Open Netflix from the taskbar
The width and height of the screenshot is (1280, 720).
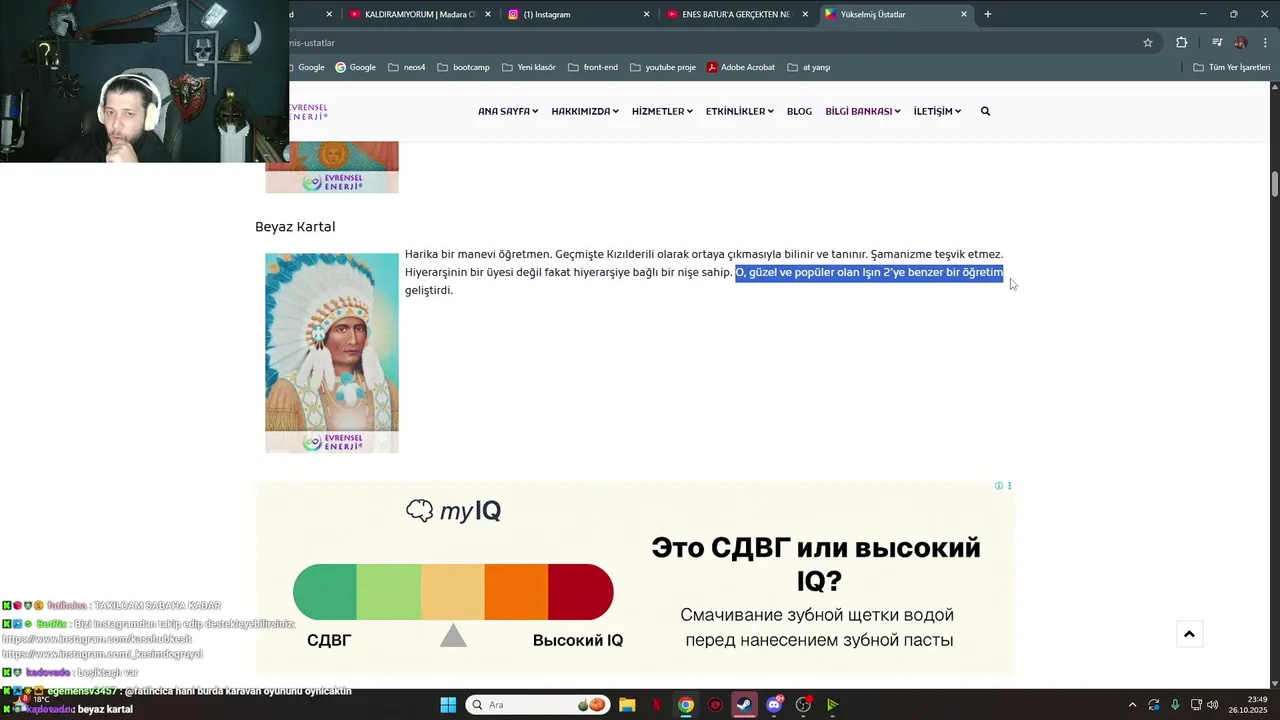[656, 705]
